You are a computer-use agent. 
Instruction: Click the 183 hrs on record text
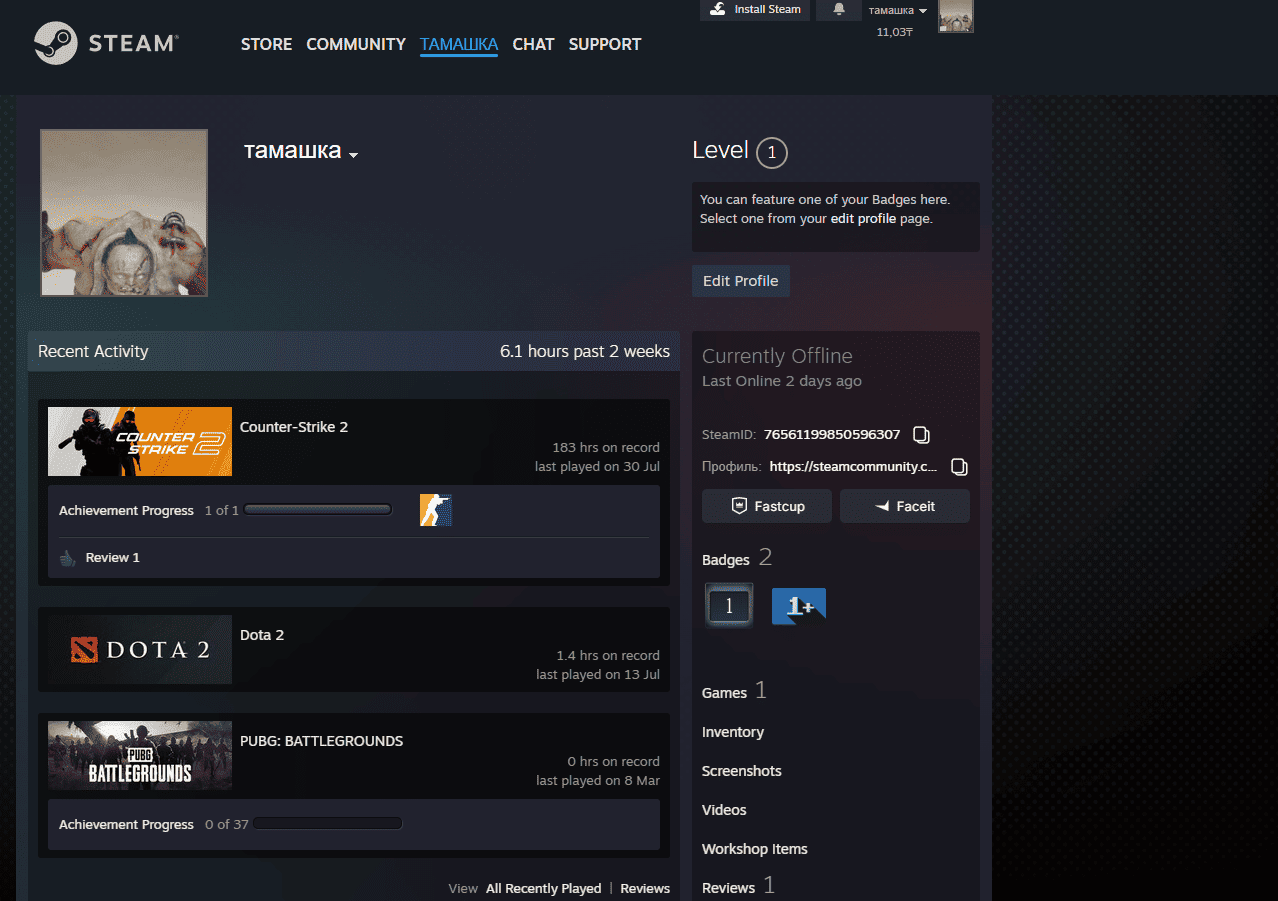pyautogui.click(x=606, y=447)
